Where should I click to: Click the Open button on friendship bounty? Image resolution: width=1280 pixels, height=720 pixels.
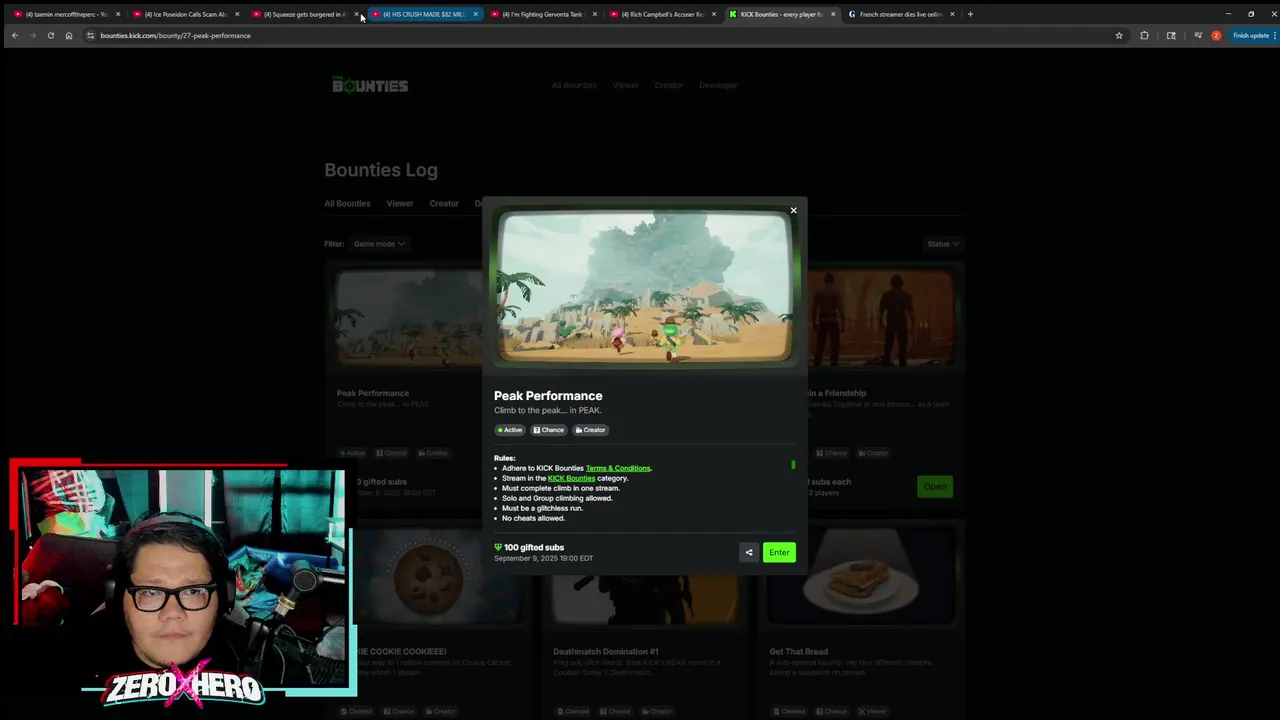point(935,487)
